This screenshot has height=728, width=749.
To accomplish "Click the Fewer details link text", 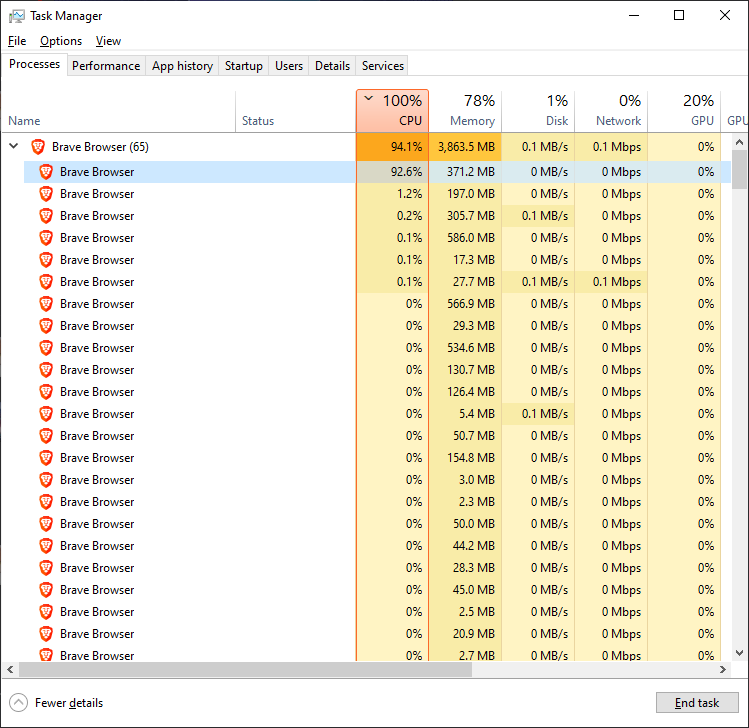I will coord(69,703).
